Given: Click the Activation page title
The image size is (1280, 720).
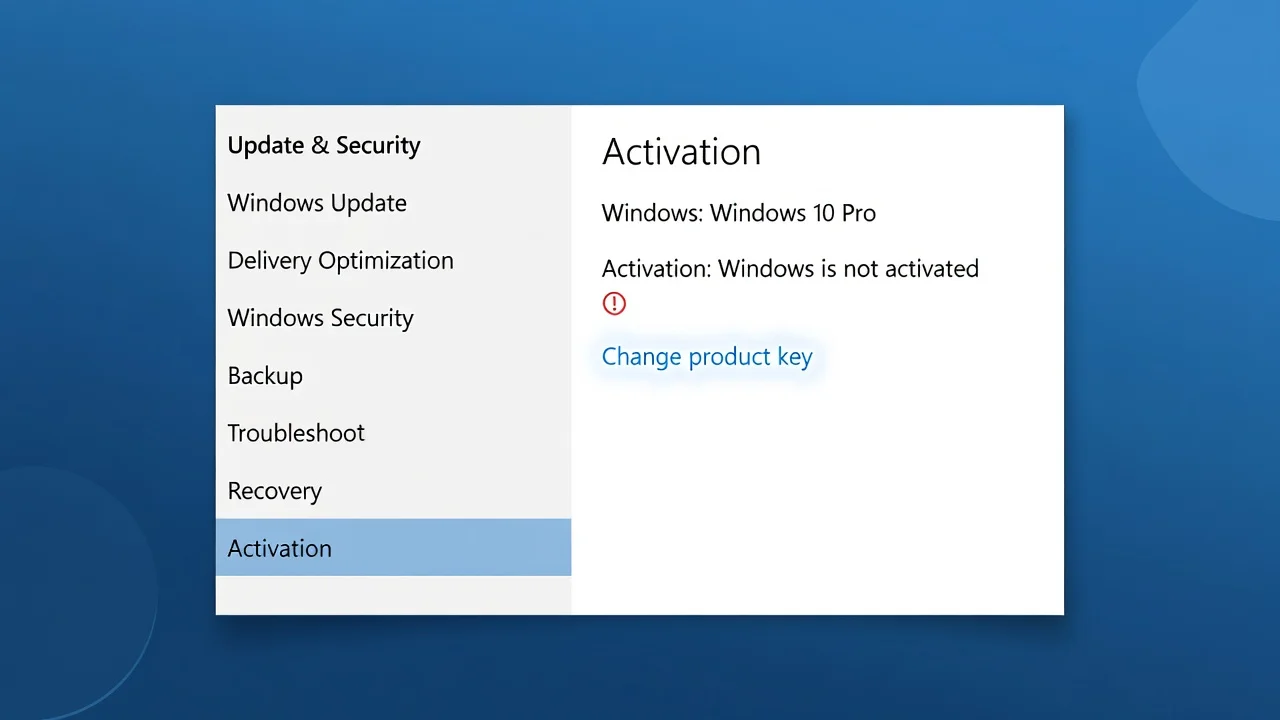Looking at the screenshot, I should tap(681, 152).
